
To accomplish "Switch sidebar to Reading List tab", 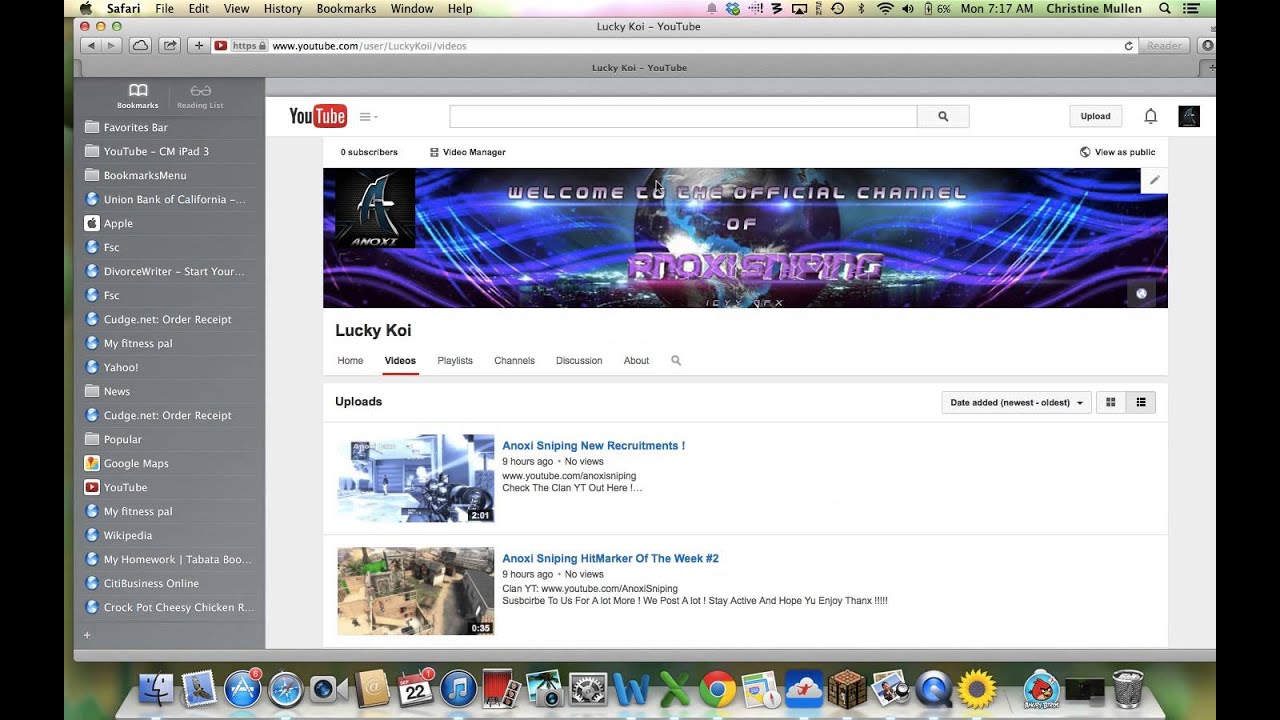I will [x=200, y=96].
